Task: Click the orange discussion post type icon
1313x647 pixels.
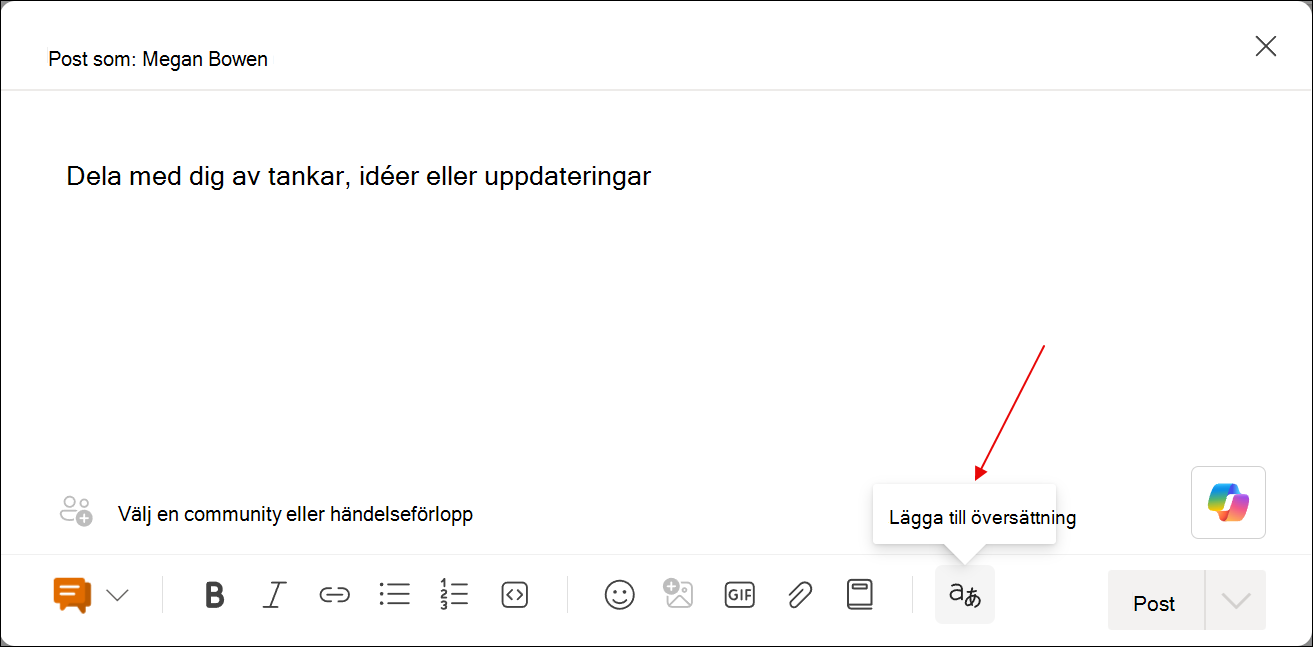Action: pyautogui.click(x=73, y=595)
